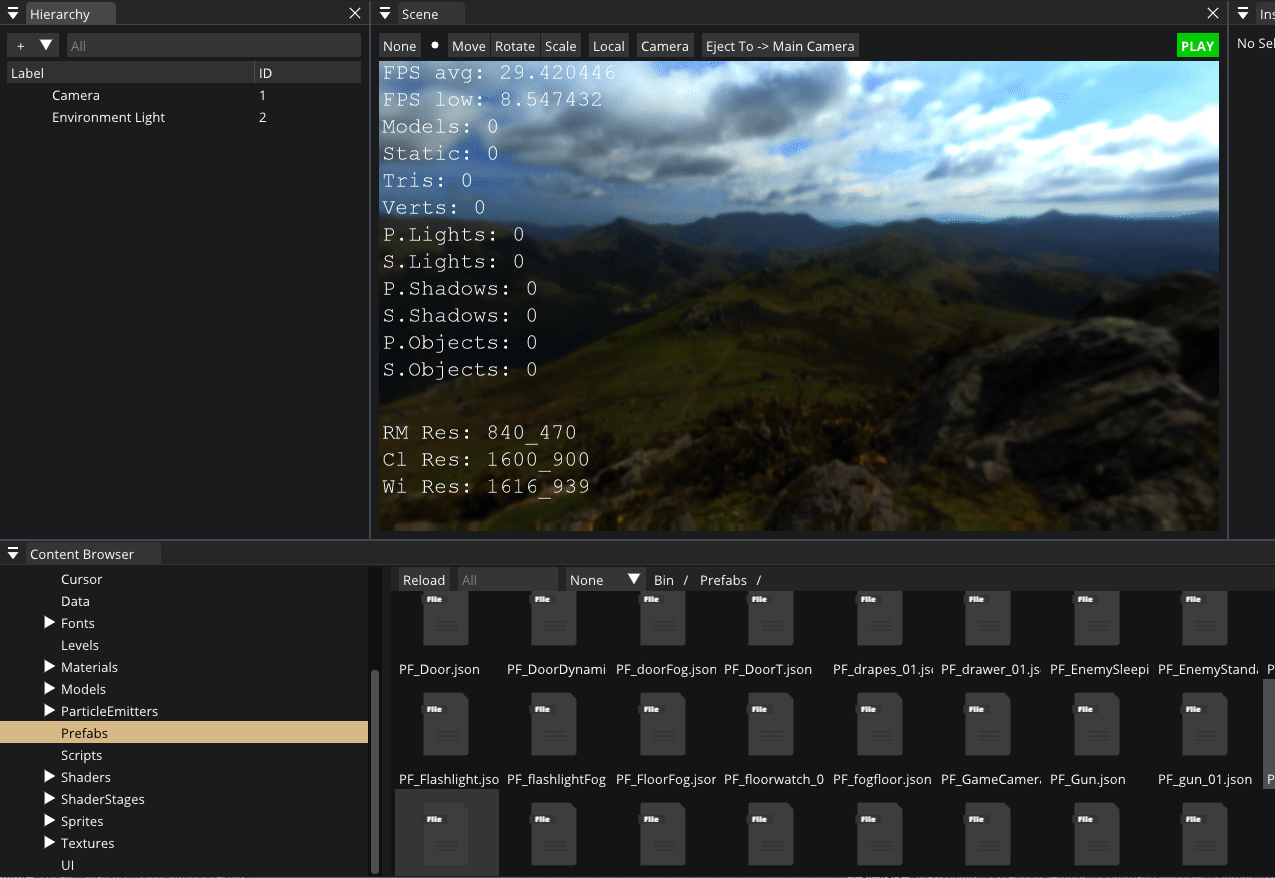This screenshot has height=878, width=1275.
Task: Select the PF_Gun.json file icon
Action: 1096,724
